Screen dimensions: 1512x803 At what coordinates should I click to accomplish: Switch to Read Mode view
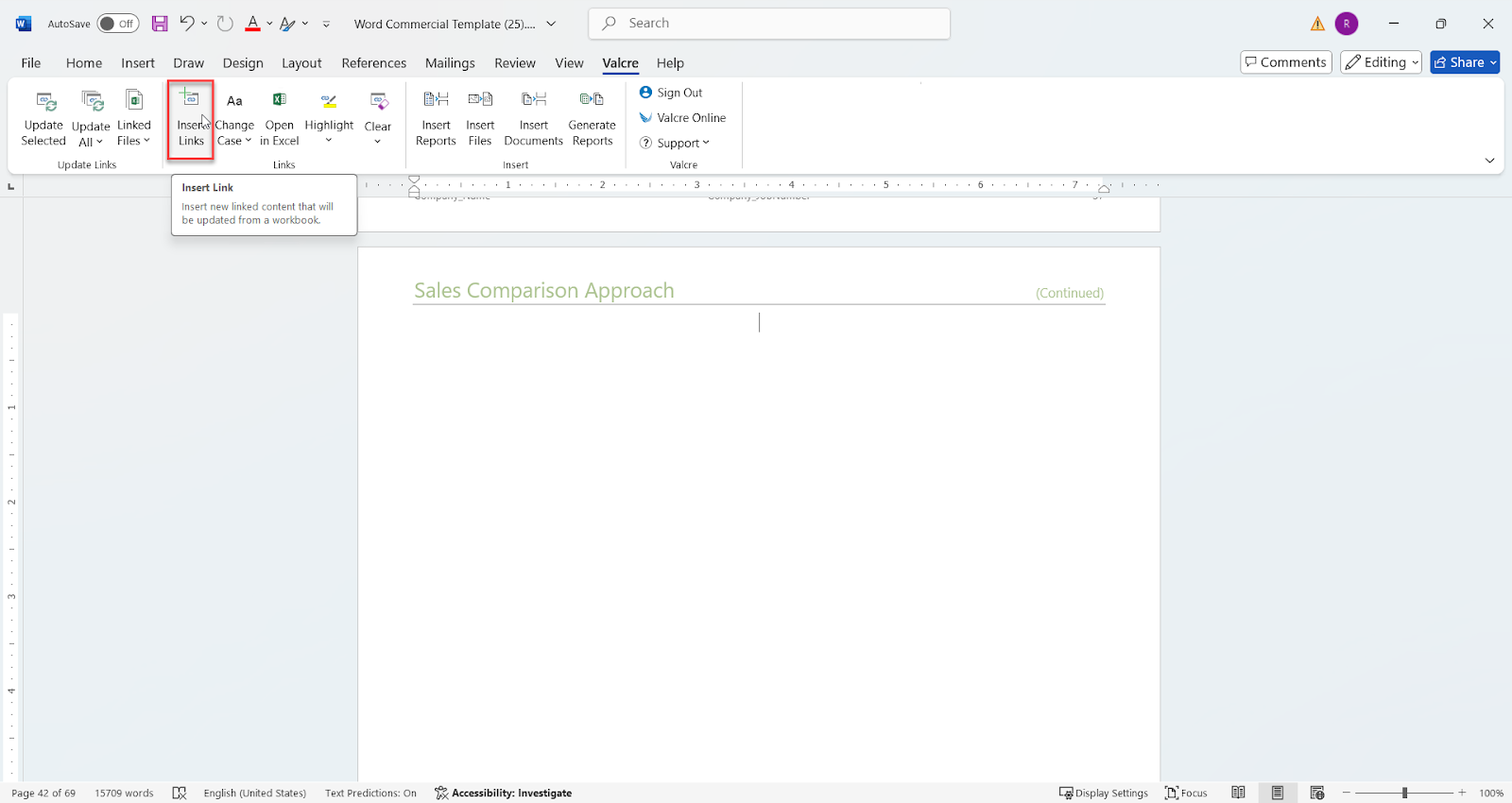tap(1238, 793)
